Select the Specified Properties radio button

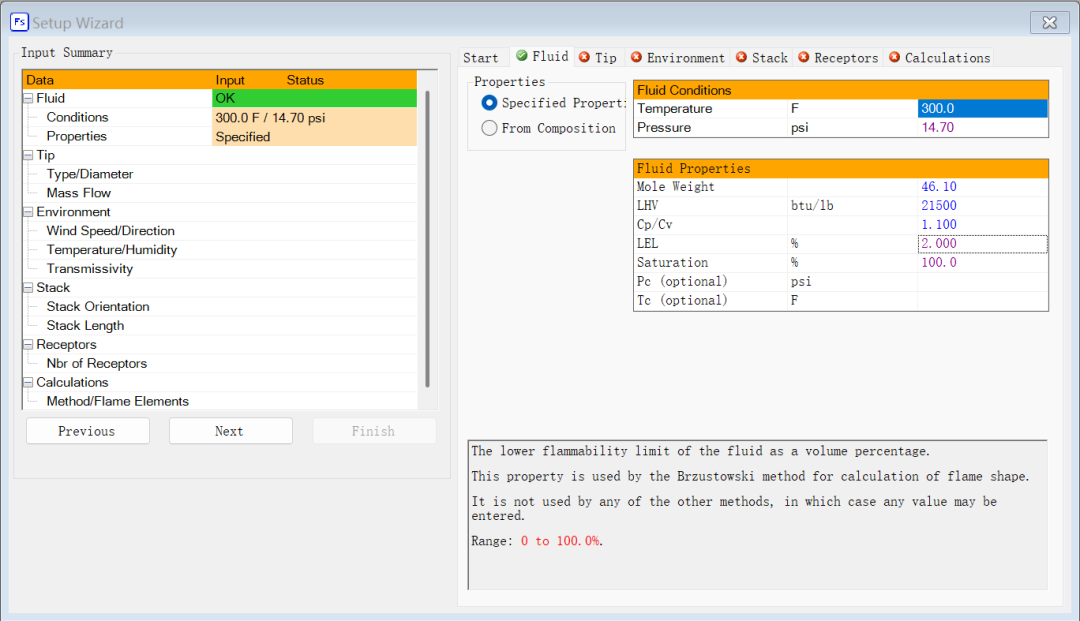pyautogui.click(x=489, y=103)
